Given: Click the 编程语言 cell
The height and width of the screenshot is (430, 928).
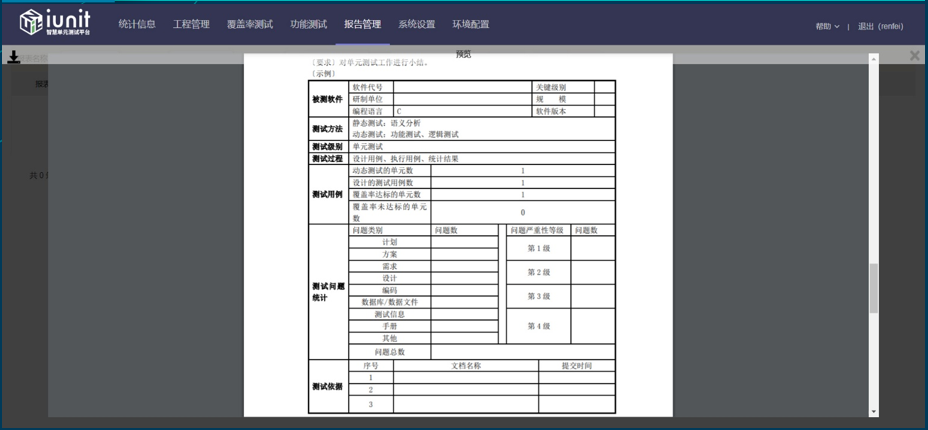Looking at the screenshot, I should pyautogui.click(x=371, y=111).
